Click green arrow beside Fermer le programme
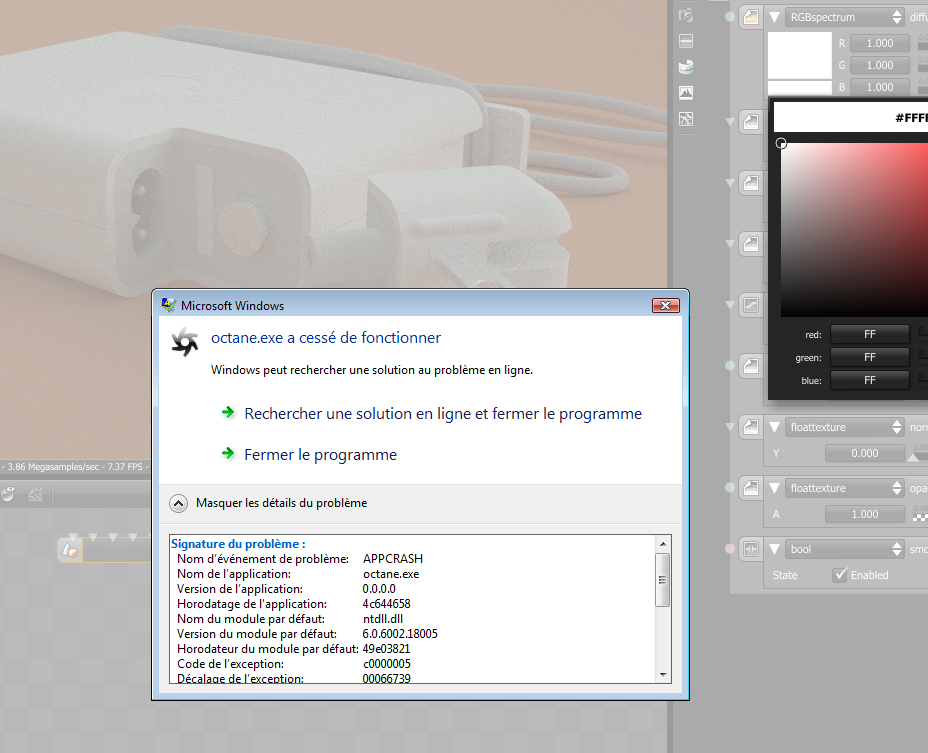This screenshot has width=928, height=753. [228, 453]
